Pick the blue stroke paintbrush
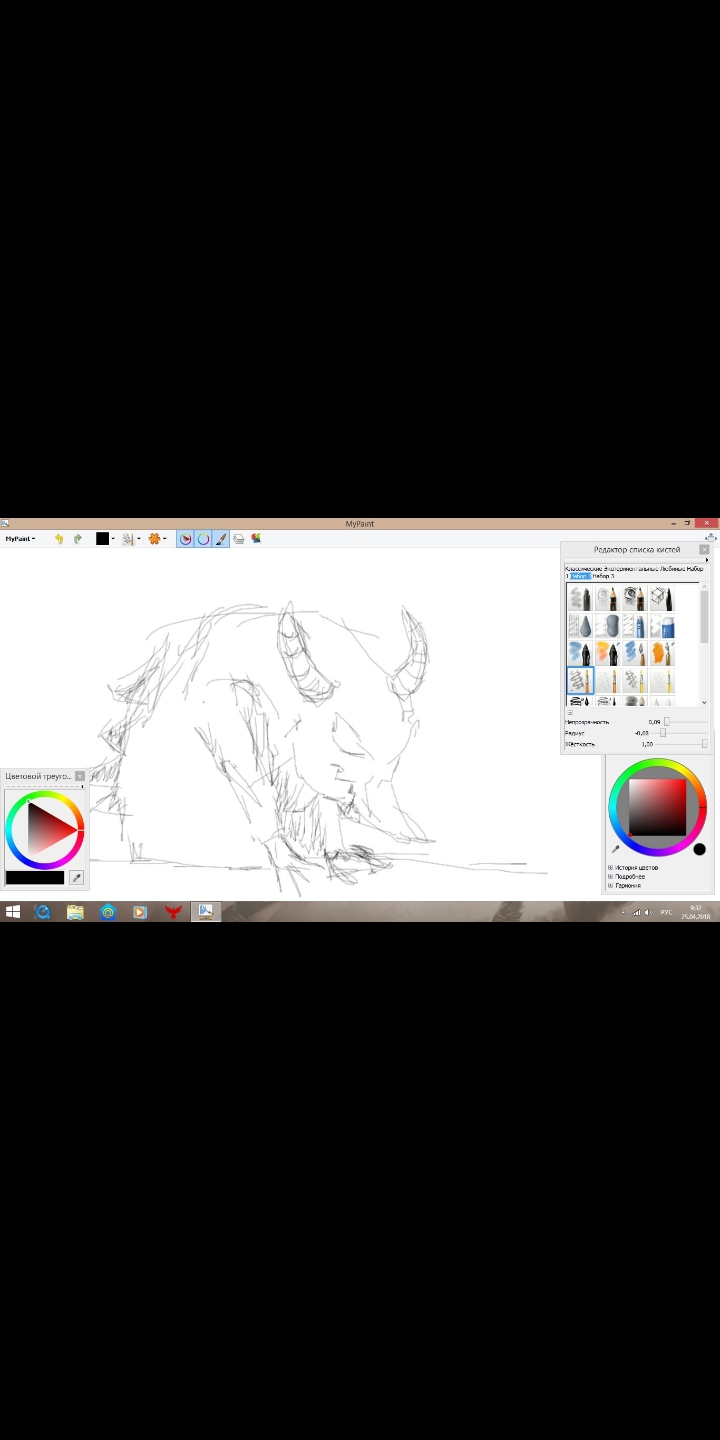The width and height of the screenshot is (720, 1440). [635, 653]
